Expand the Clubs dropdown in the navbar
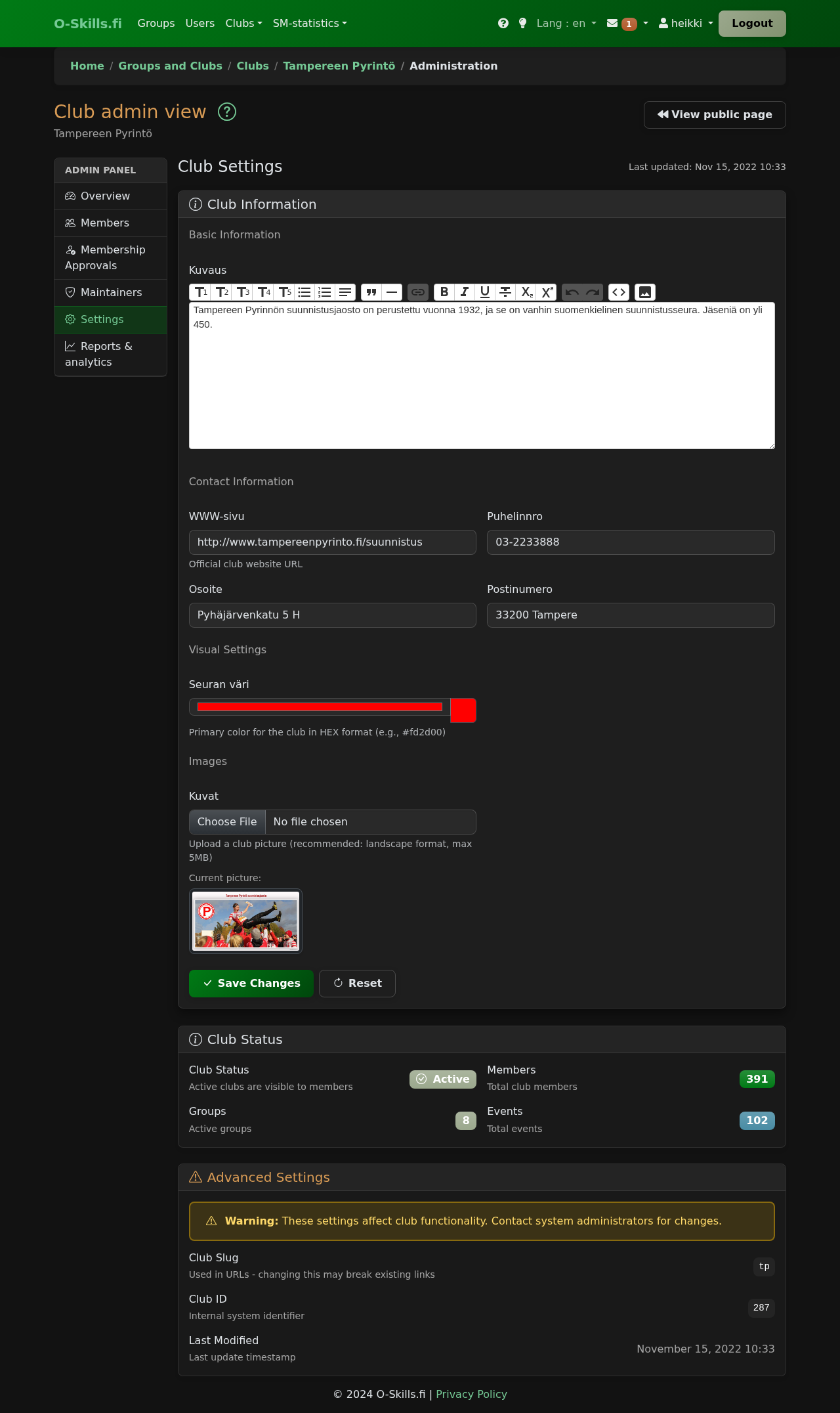Image resolution: width=840 pixels, height=1413 pixels. point(243,24)
